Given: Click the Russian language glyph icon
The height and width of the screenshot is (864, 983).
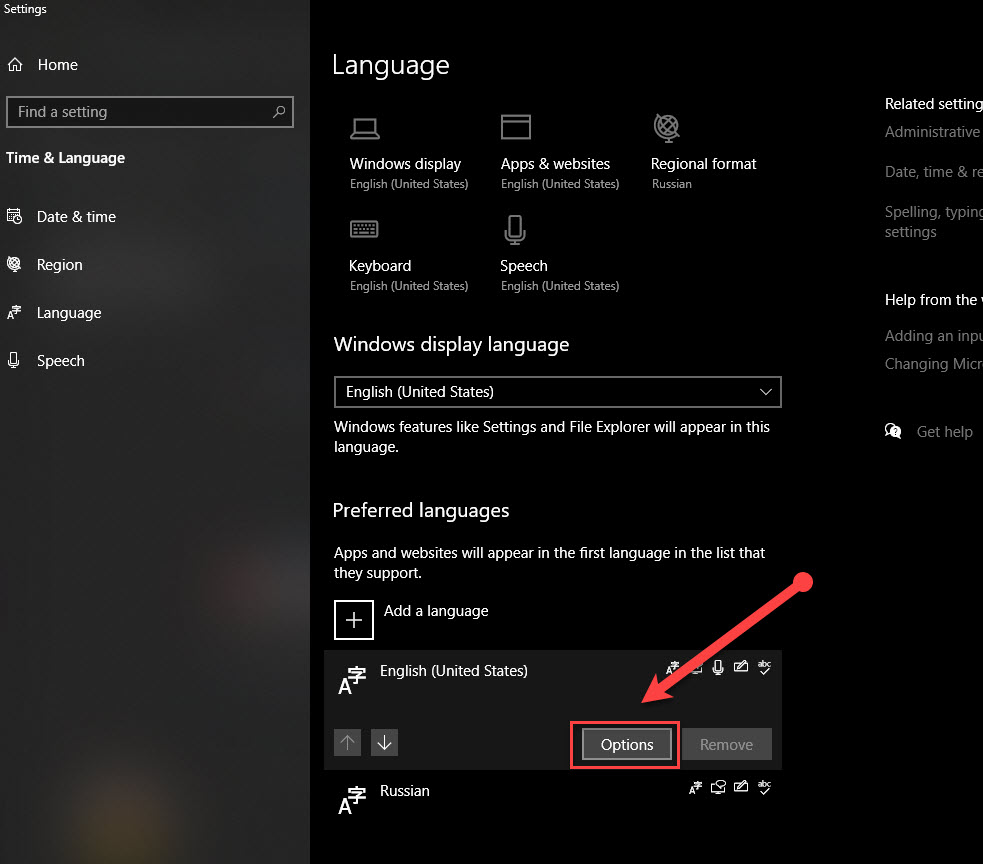Looking at the screenshot, I should click(352, 801).
